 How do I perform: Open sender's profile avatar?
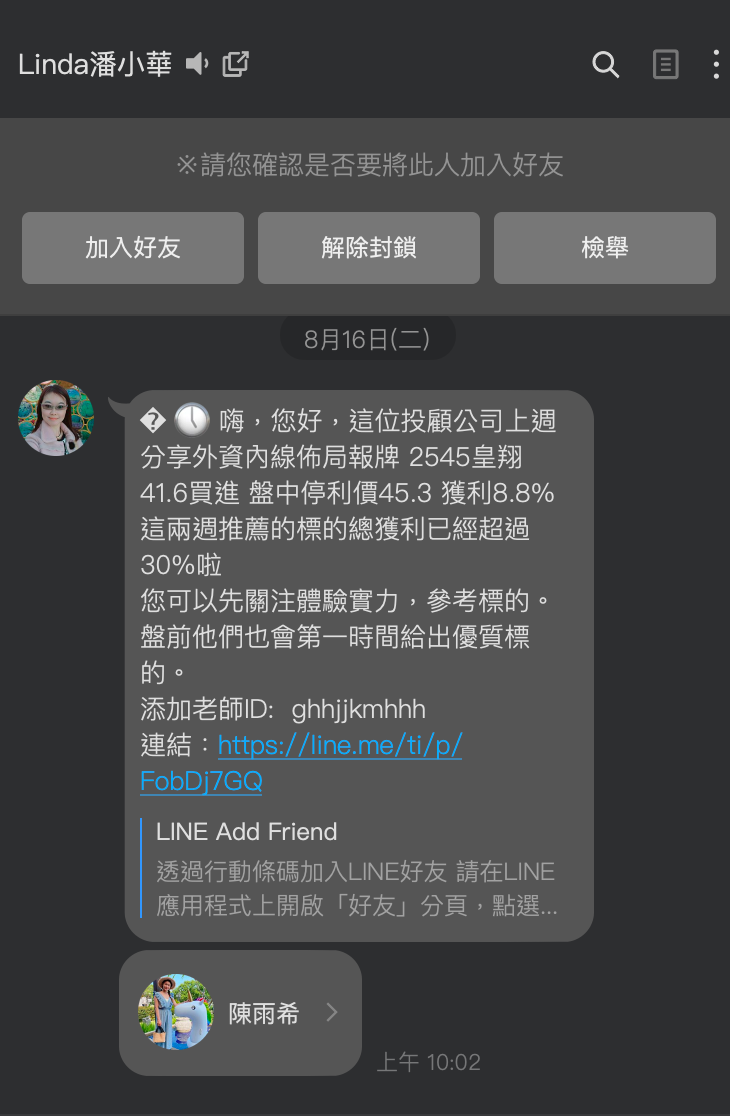(x=56, y=418)
